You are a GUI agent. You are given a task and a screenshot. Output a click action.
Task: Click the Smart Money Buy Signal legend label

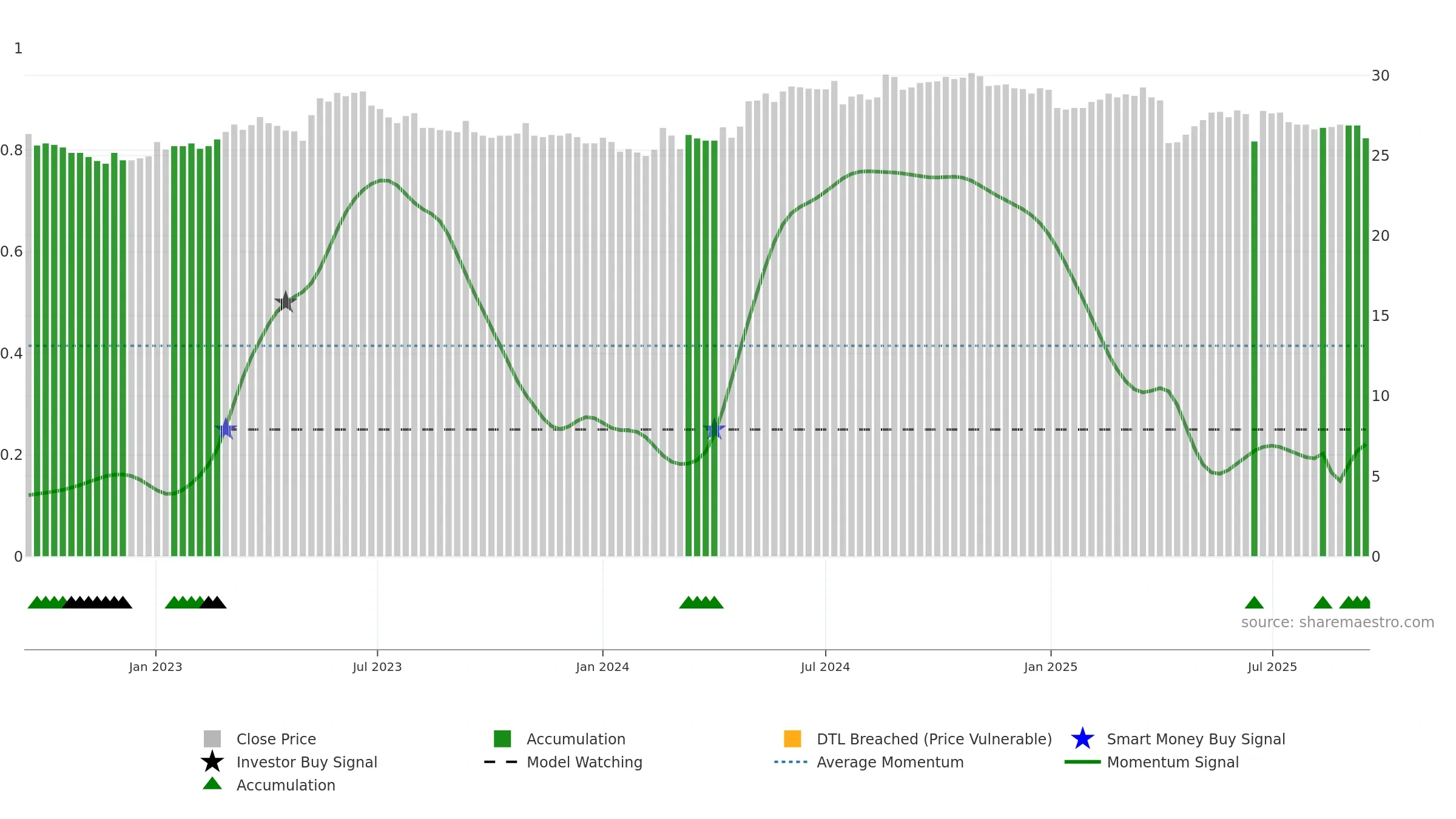[1196, 739]
